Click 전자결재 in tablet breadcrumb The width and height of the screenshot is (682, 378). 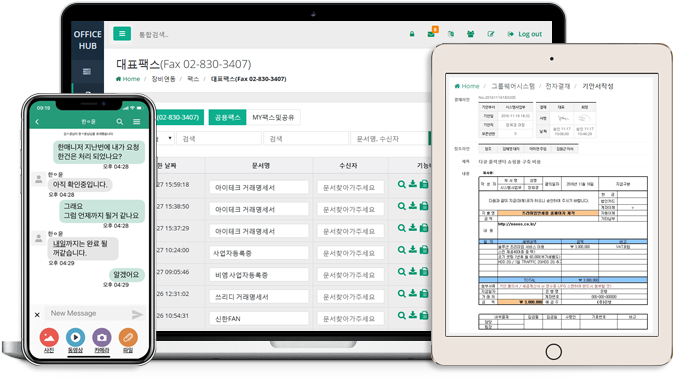coord(558,86)
